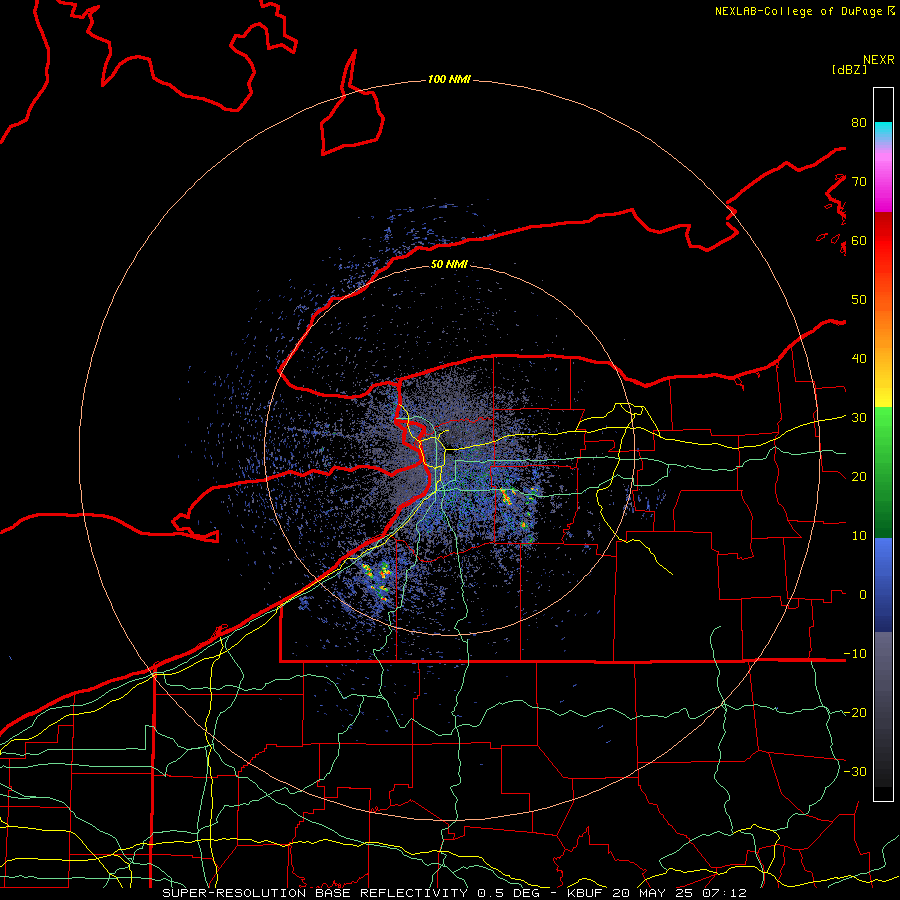Image resolution: width=900 pixels, height=900 pixels.
Task: Click the 50 value on the dBZ scale
Action: [x=859, y=300]
